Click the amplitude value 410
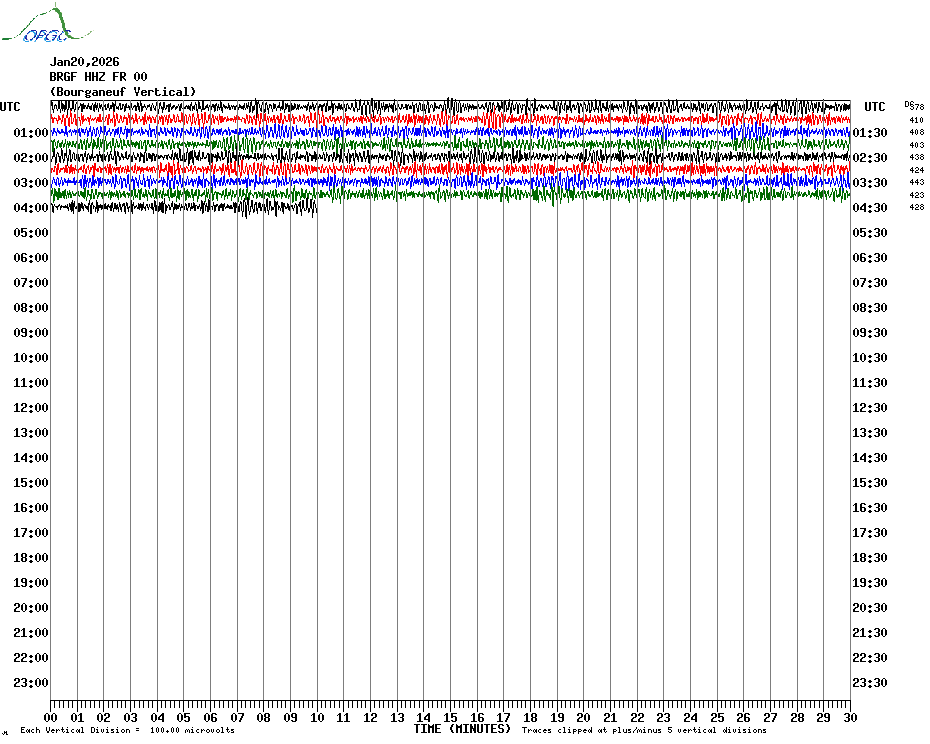The image size is (930, 744). tap(916, 120)
